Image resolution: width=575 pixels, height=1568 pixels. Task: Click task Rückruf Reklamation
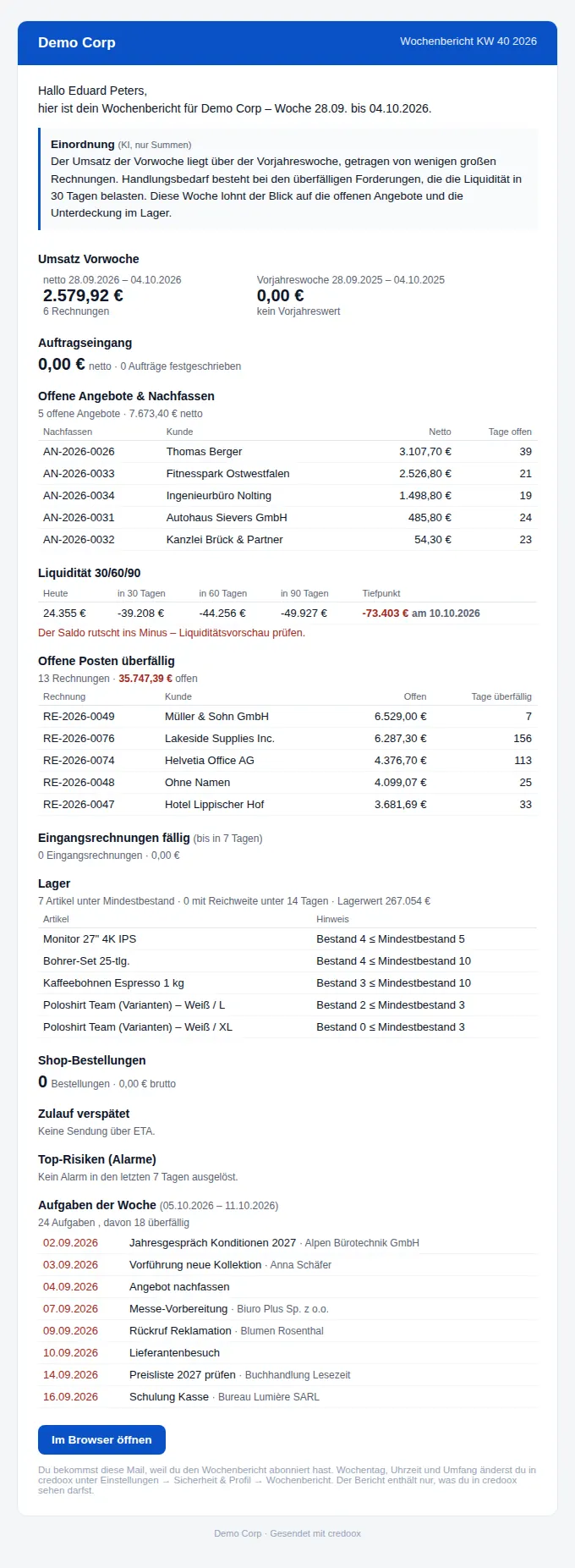pyautogui.click(x=180, y=1330)
